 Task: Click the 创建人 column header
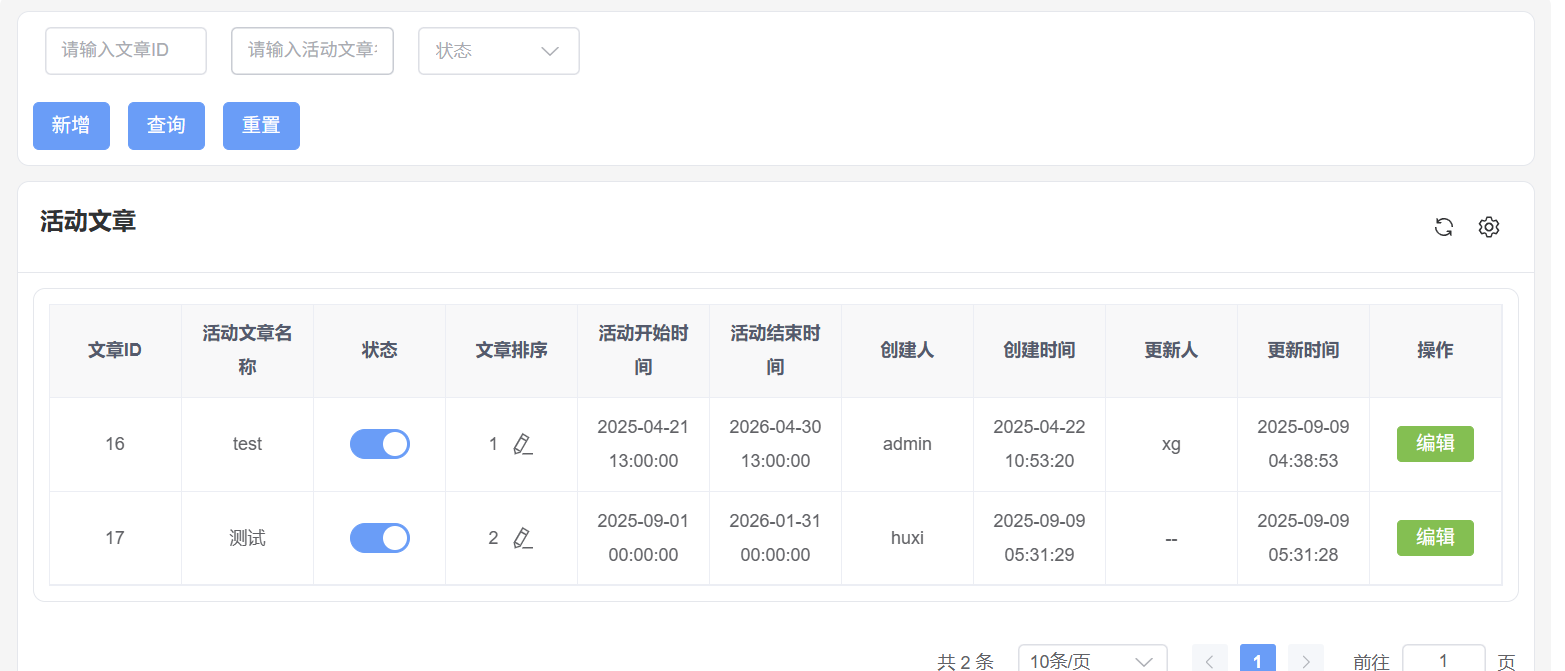click(x=907, y=351)
